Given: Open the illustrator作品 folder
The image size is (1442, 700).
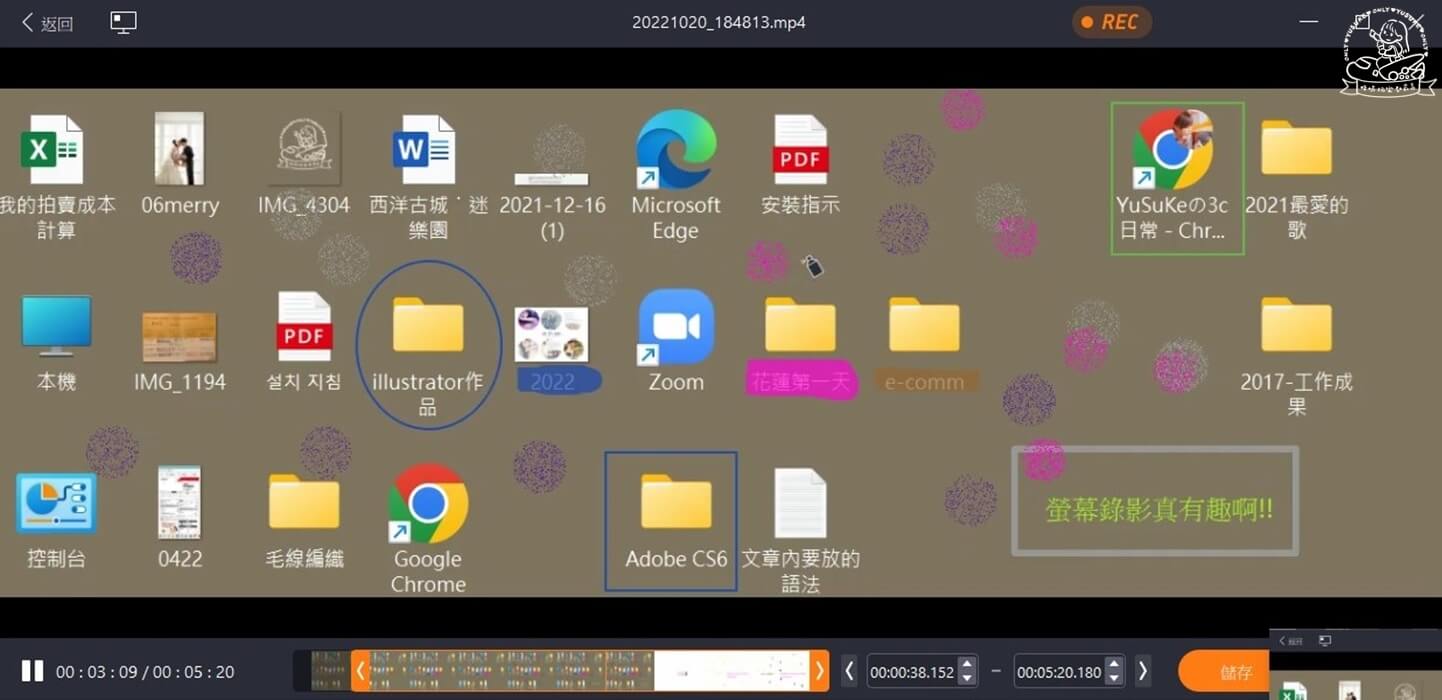Looking at the screenshot, I should (x=427, y=327).
